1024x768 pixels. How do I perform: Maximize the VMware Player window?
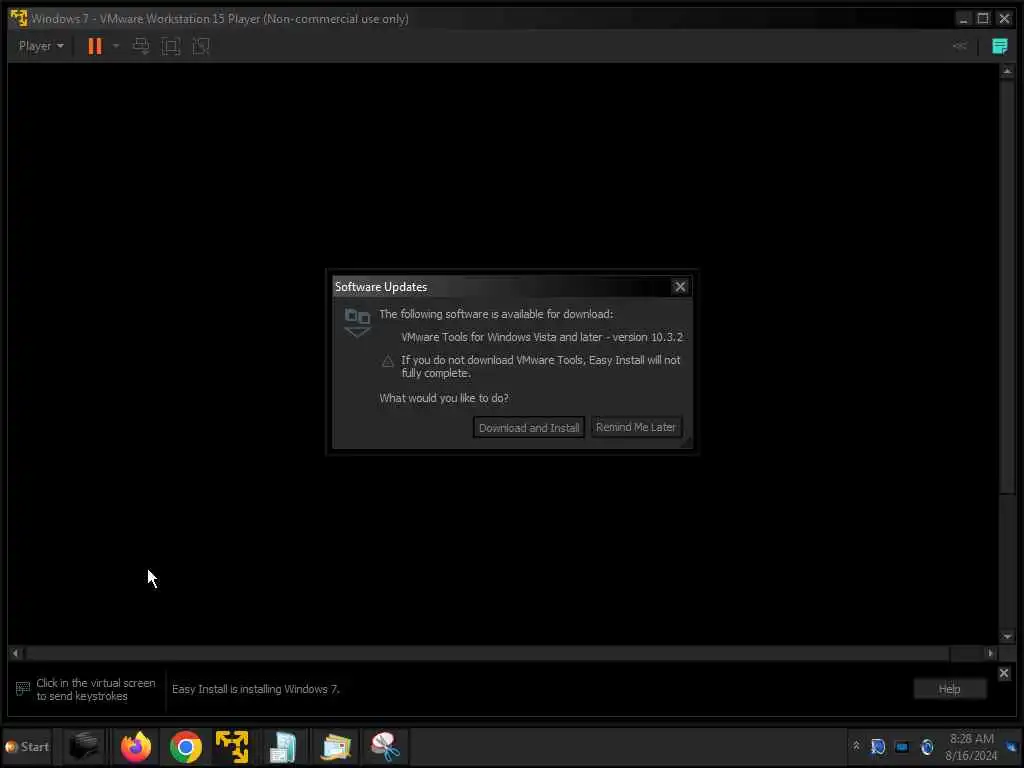(x=982, y=18)
